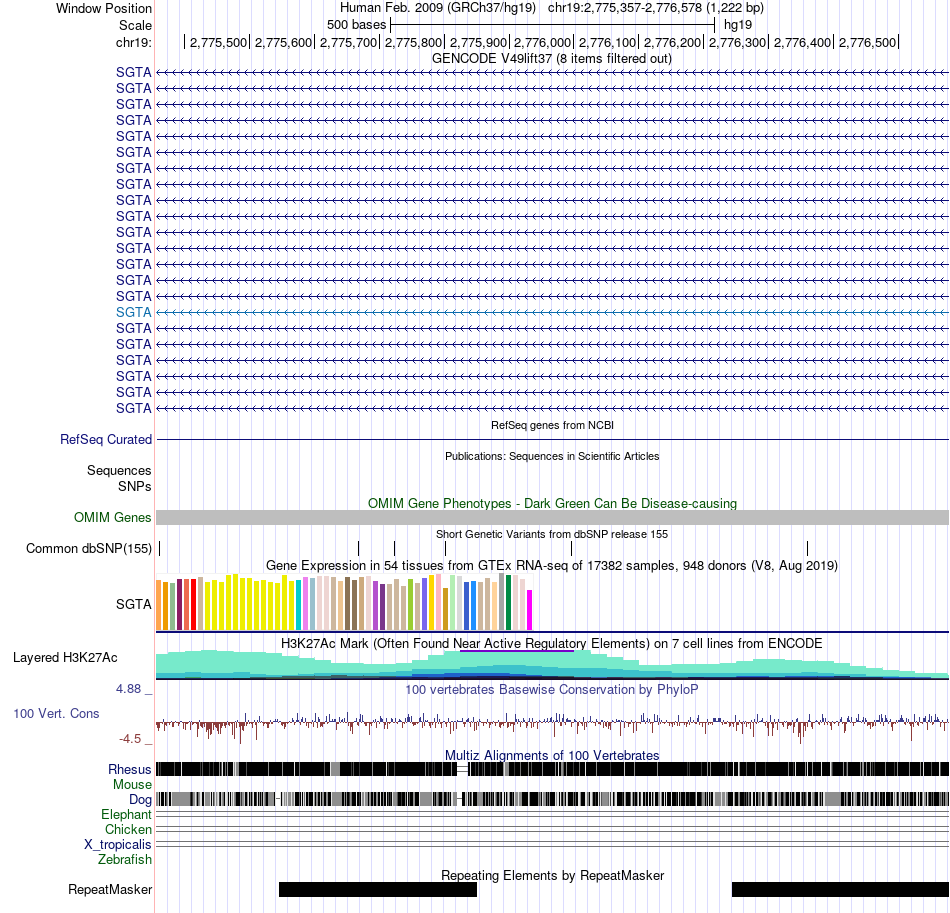
Task: Click the light-blue highlighted SGTA transcript label
Action: coord(133,312)
